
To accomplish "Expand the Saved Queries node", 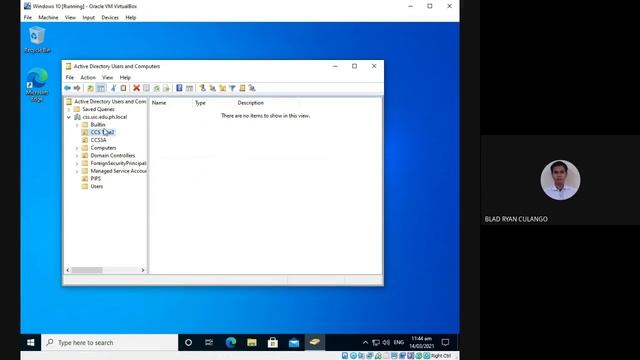I will point(69,109).
